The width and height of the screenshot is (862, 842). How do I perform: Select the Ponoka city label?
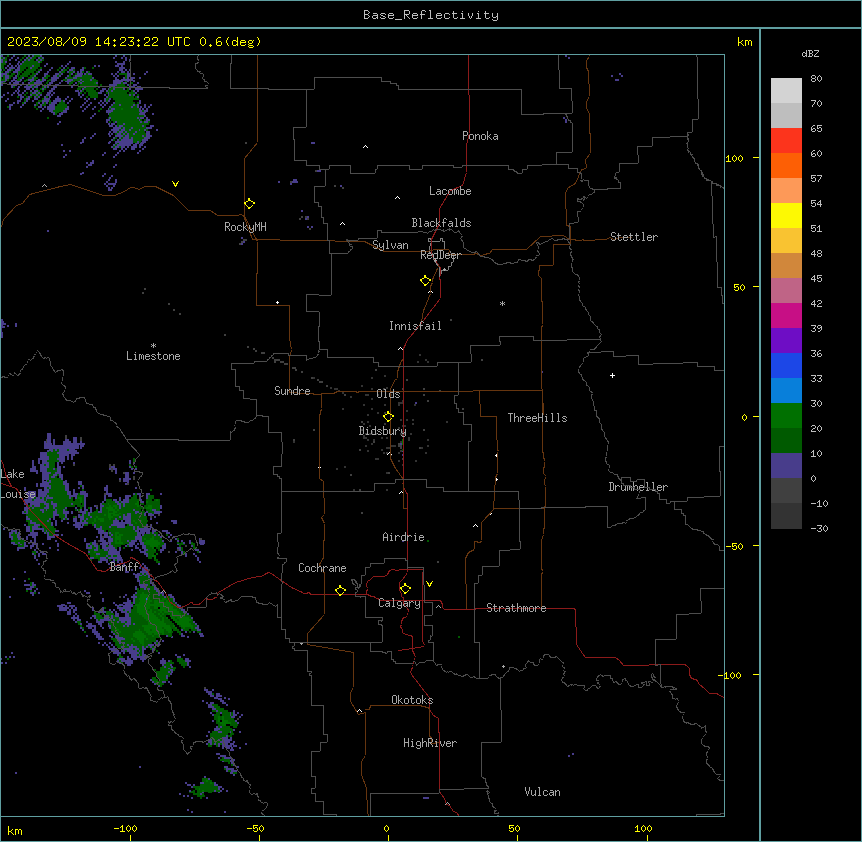coord(480,136)
